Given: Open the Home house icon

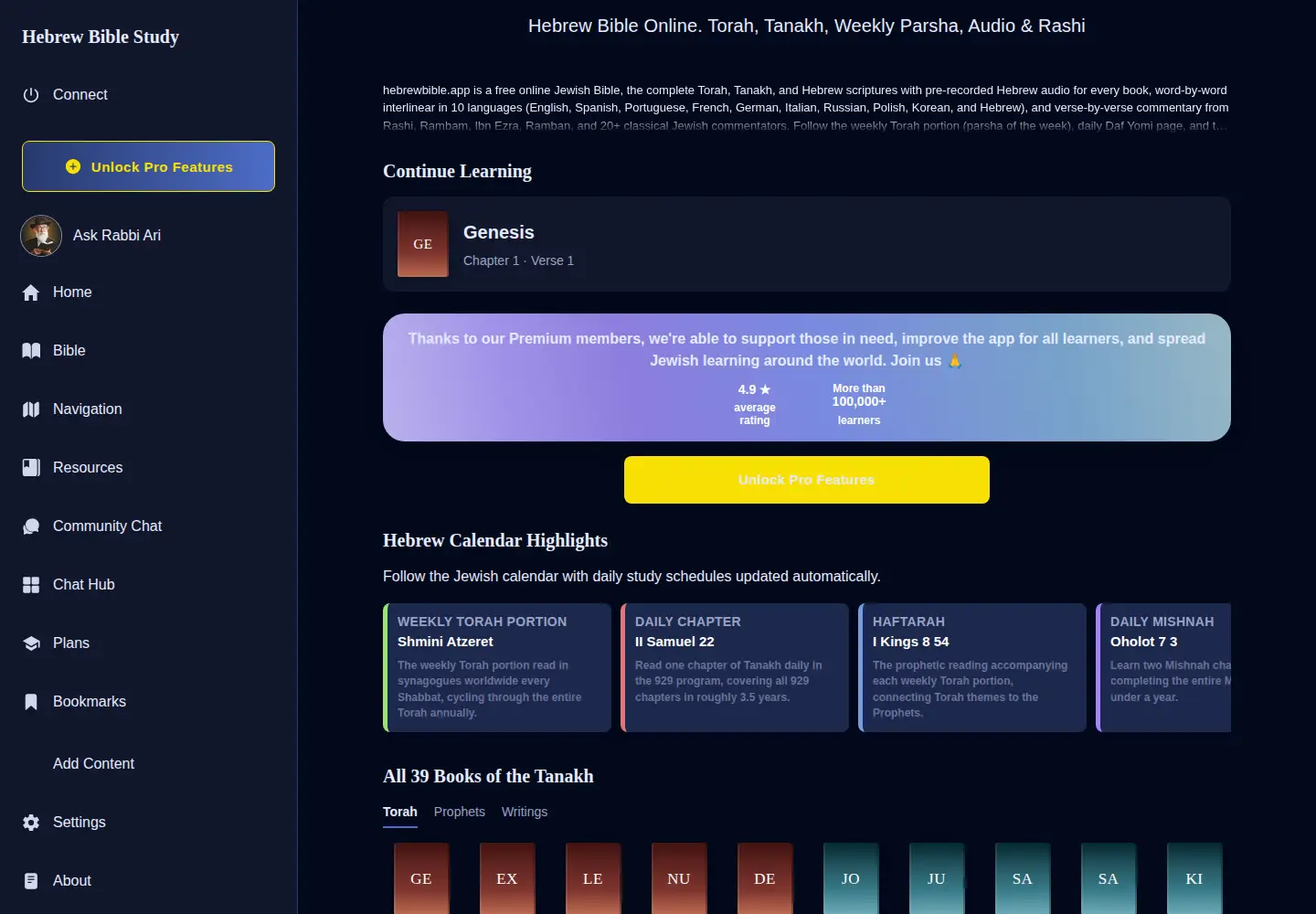Looking at the screenshot, I should 31,292.
